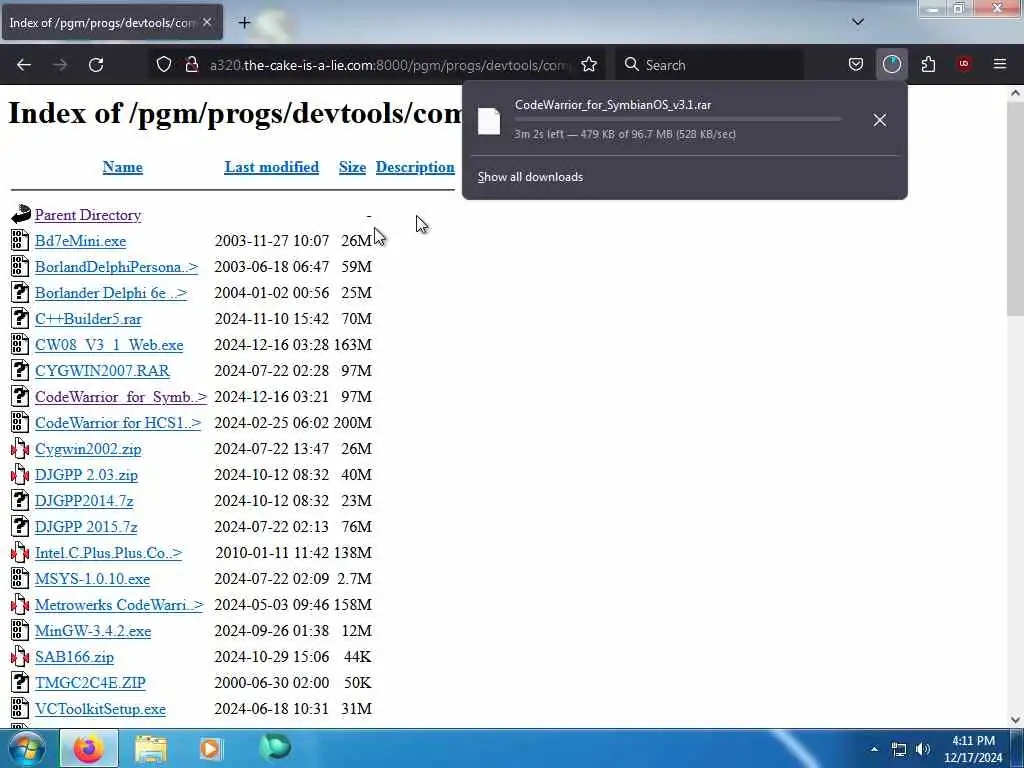Open the Firefox hamburger application menu
1024x768 pixels.
tap(1000, 65)
